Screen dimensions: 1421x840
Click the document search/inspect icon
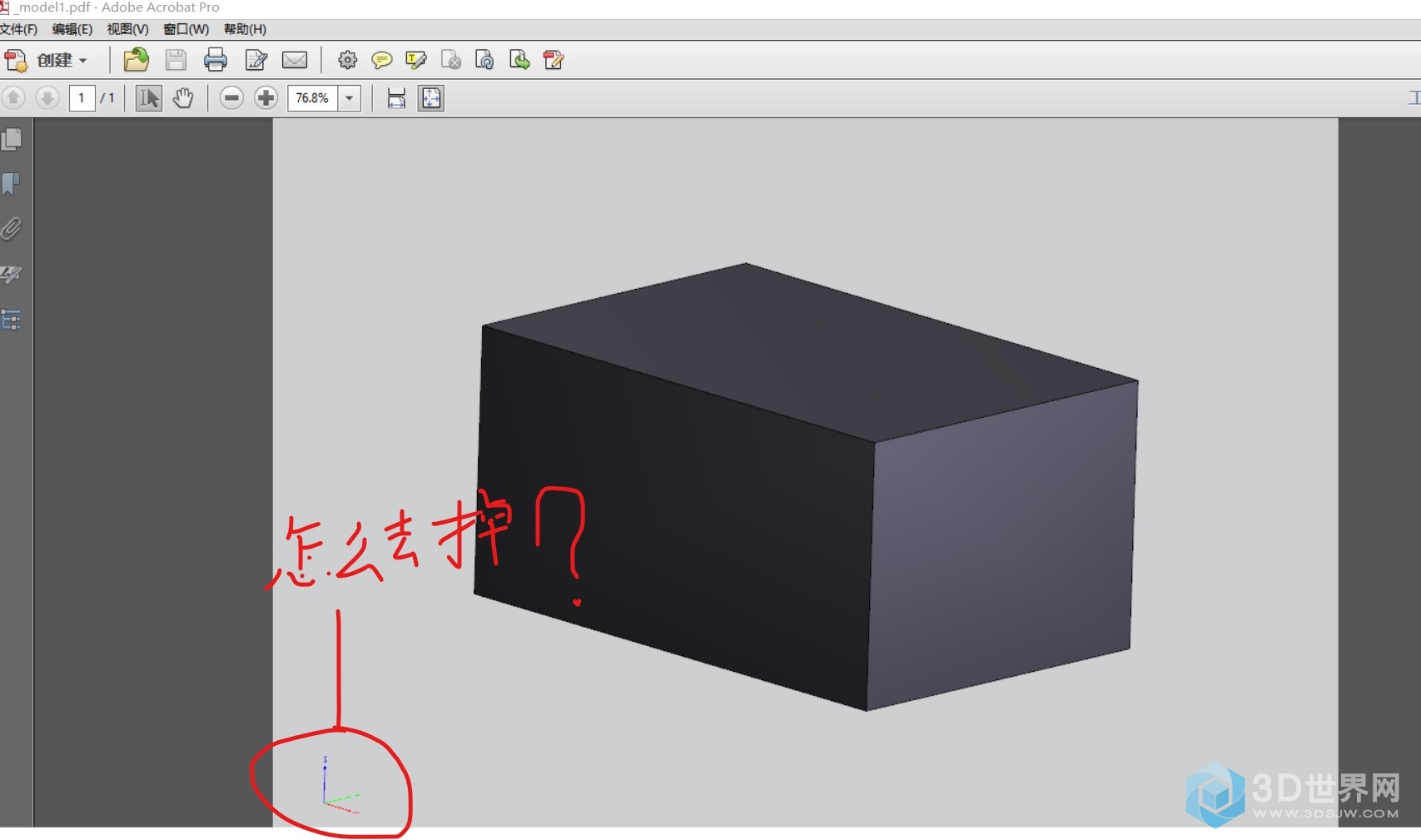point(484,60)
